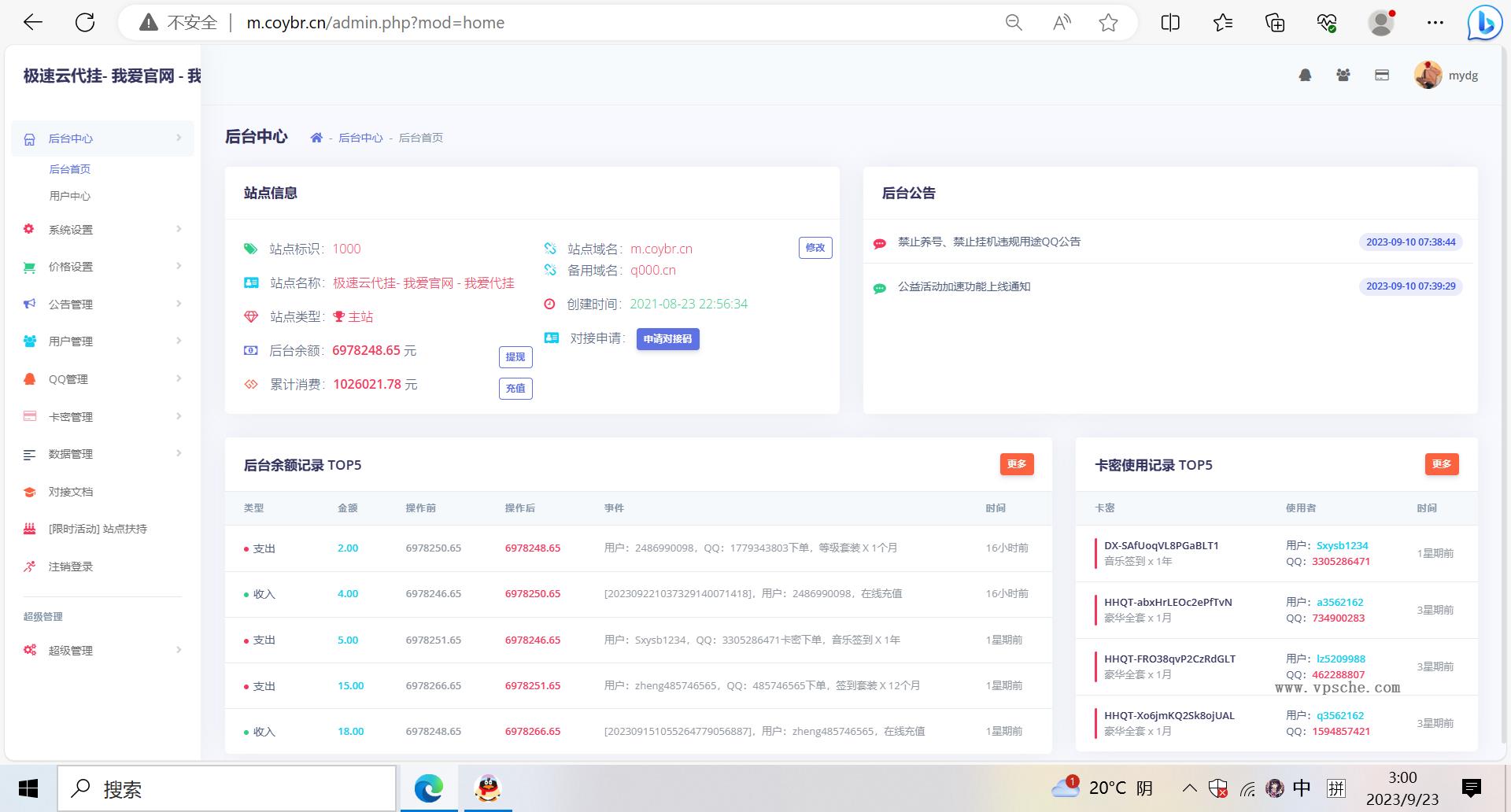Click the 申请对接码 button
The width and height of the screenshot is (1511, 812).
click(x=667, y=338)
